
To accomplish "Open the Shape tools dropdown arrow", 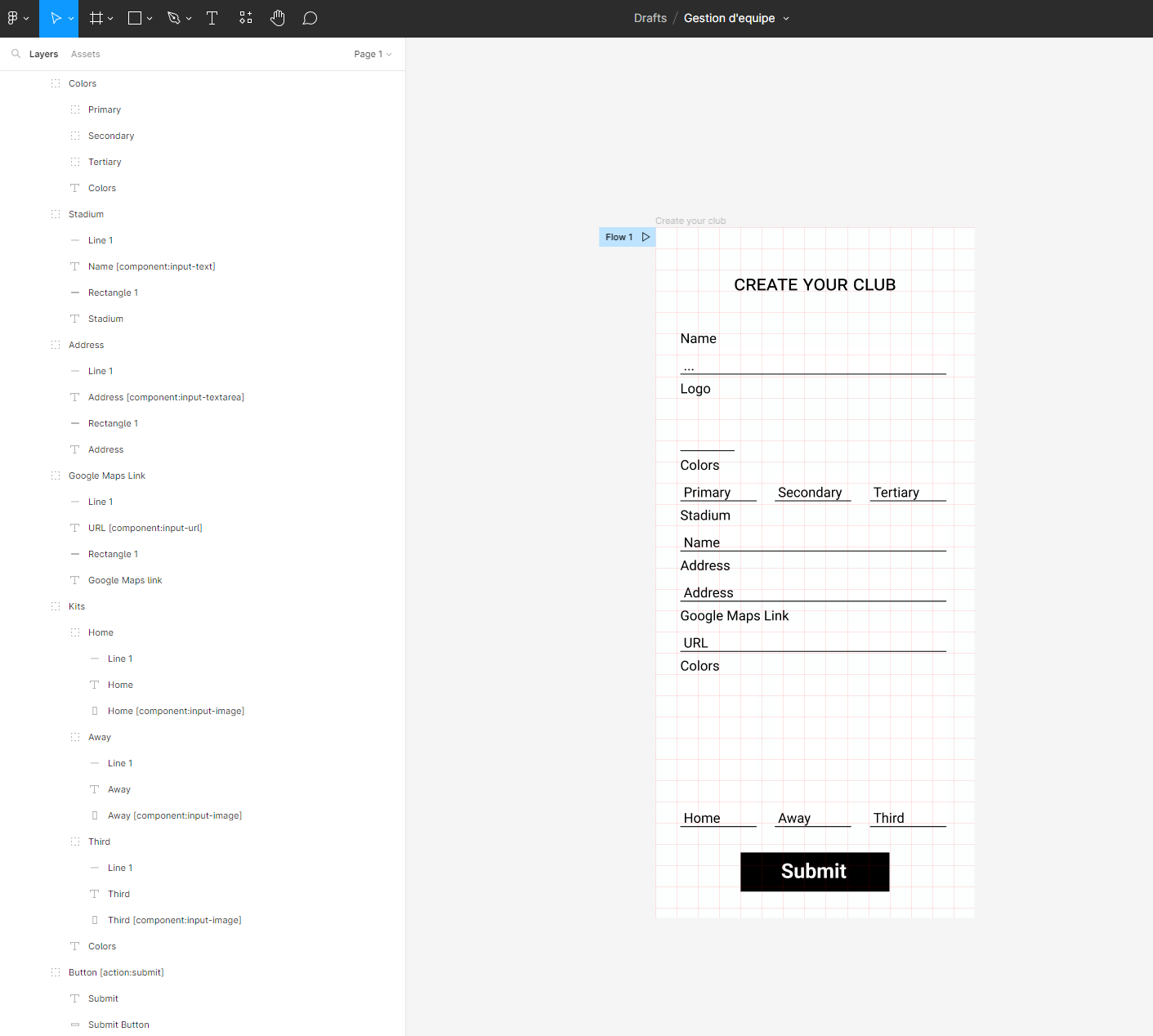I will 150,18.
